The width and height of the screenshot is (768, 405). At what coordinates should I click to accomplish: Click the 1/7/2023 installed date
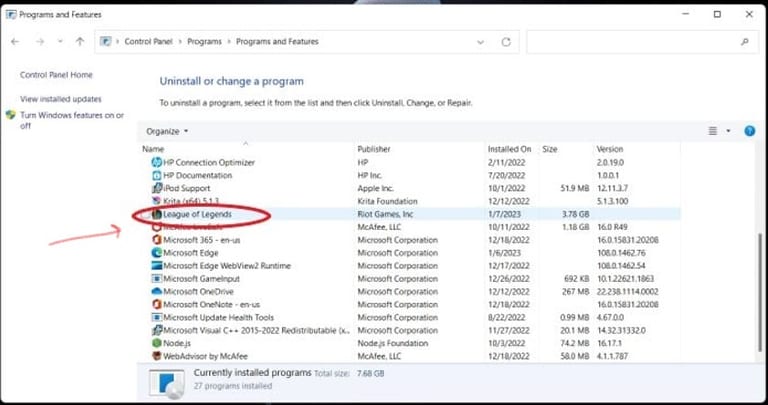pyautogui.click(x=504, y=214)
